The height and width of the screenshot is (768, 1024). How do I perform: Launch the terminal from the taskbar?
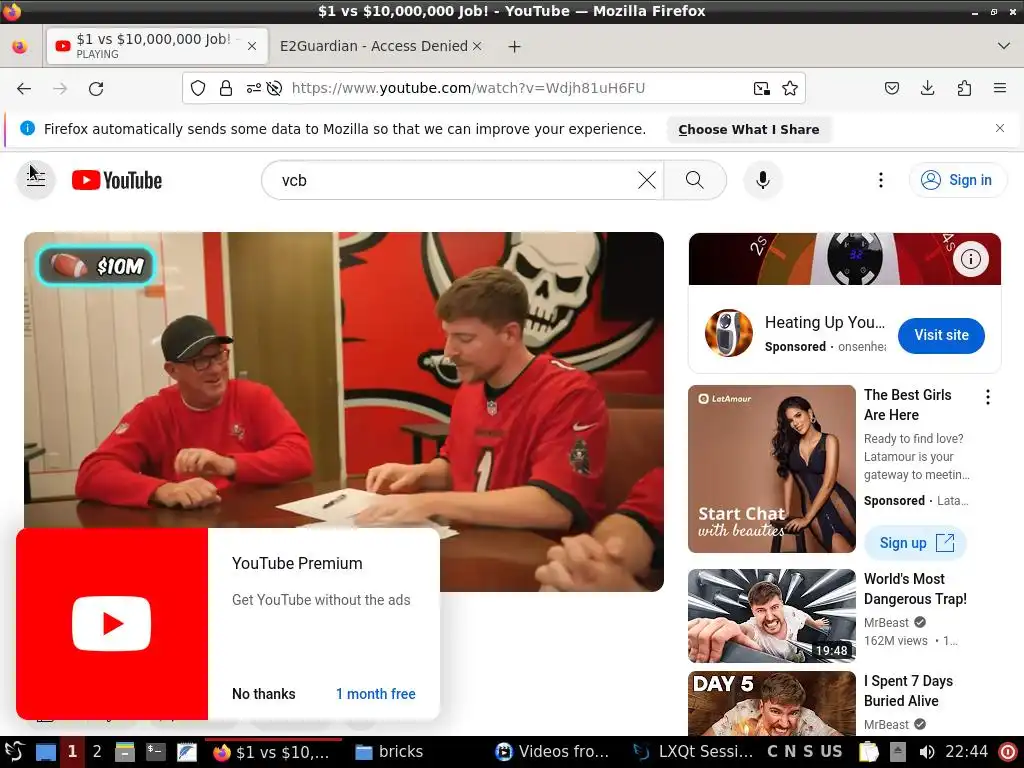(x=155, y=752)
